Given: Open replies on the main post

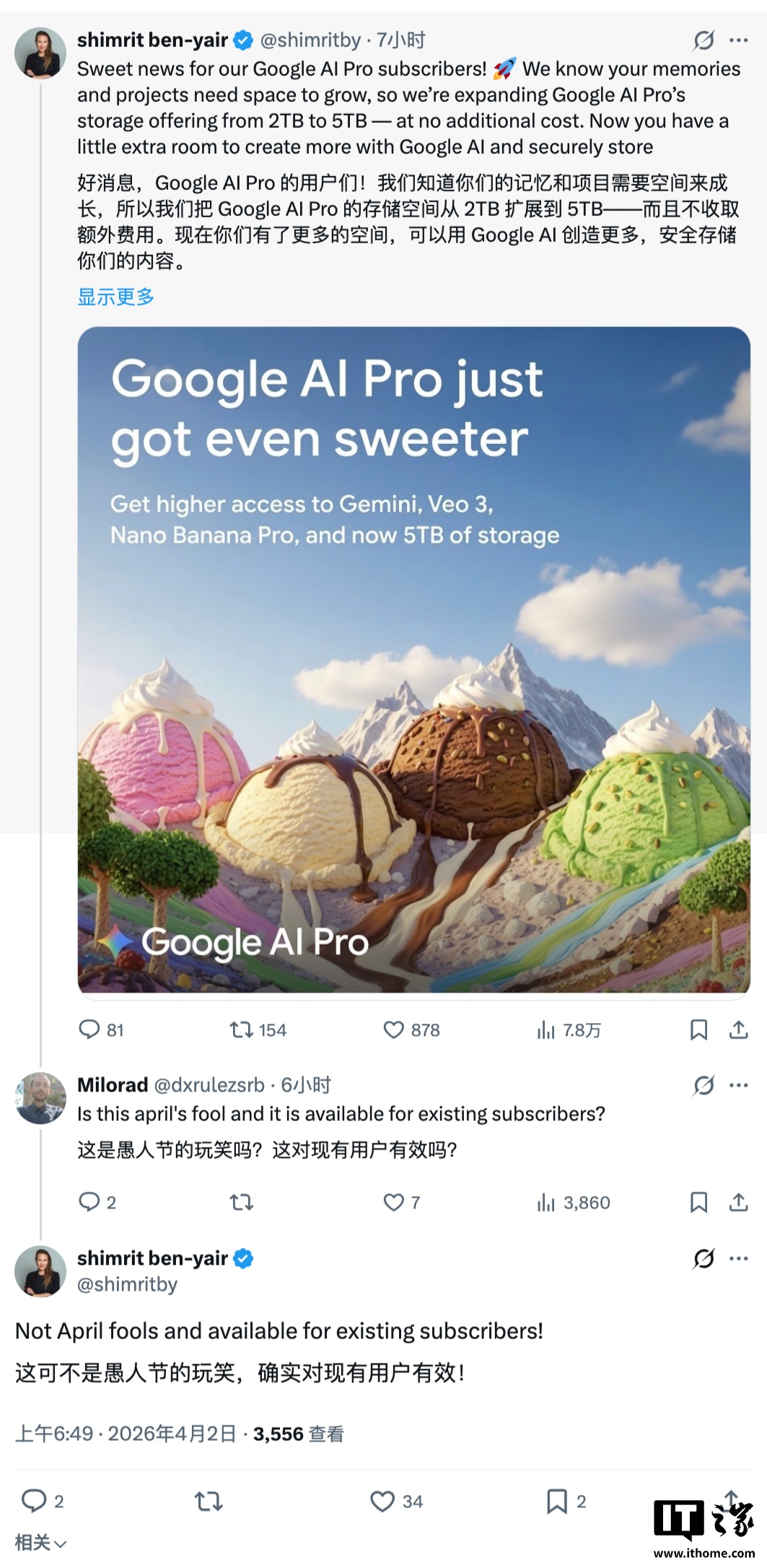Looking at the screenshot, I should point(89,1029).
